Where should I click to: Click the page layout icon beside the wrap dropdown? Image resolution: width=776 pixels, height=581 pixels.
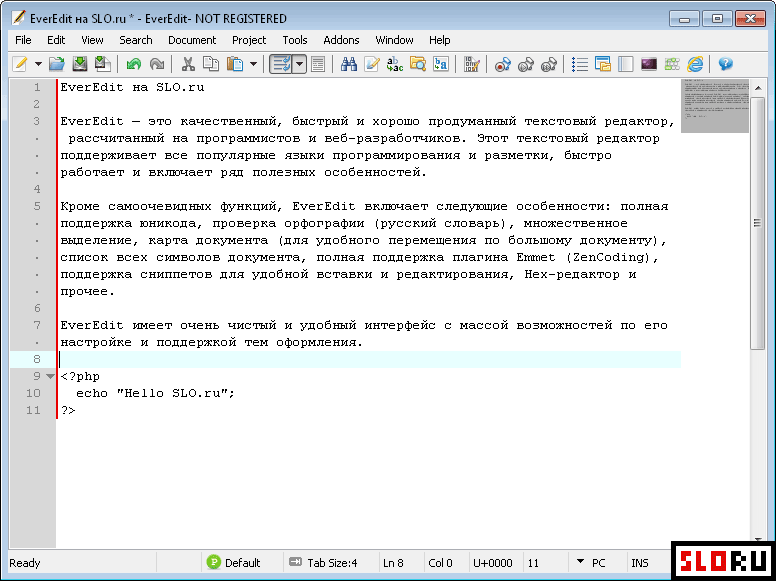318,64
